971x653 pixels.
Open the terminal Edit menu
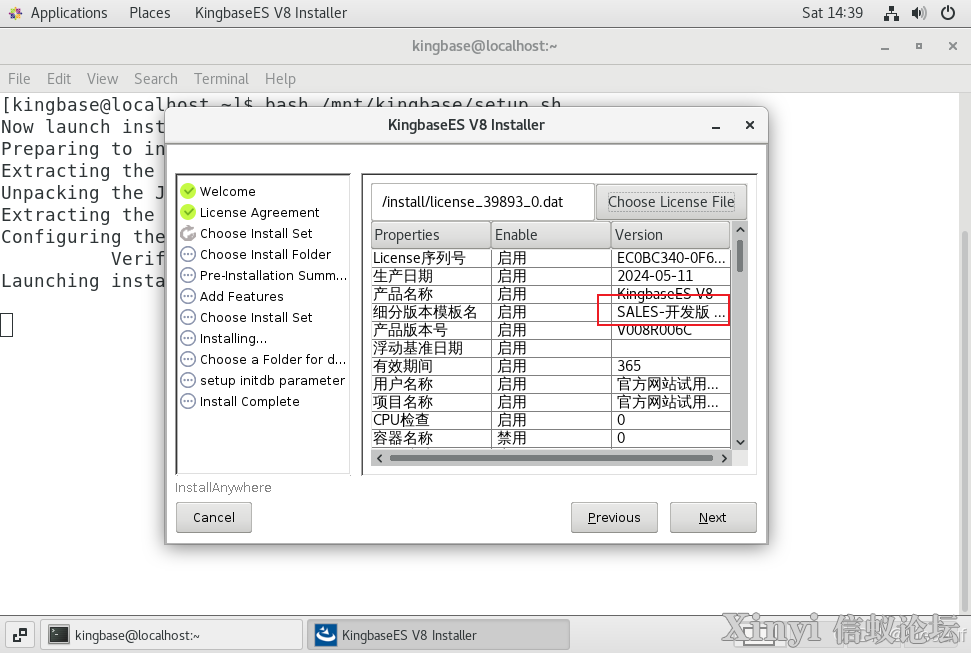[x=59, y=79]
